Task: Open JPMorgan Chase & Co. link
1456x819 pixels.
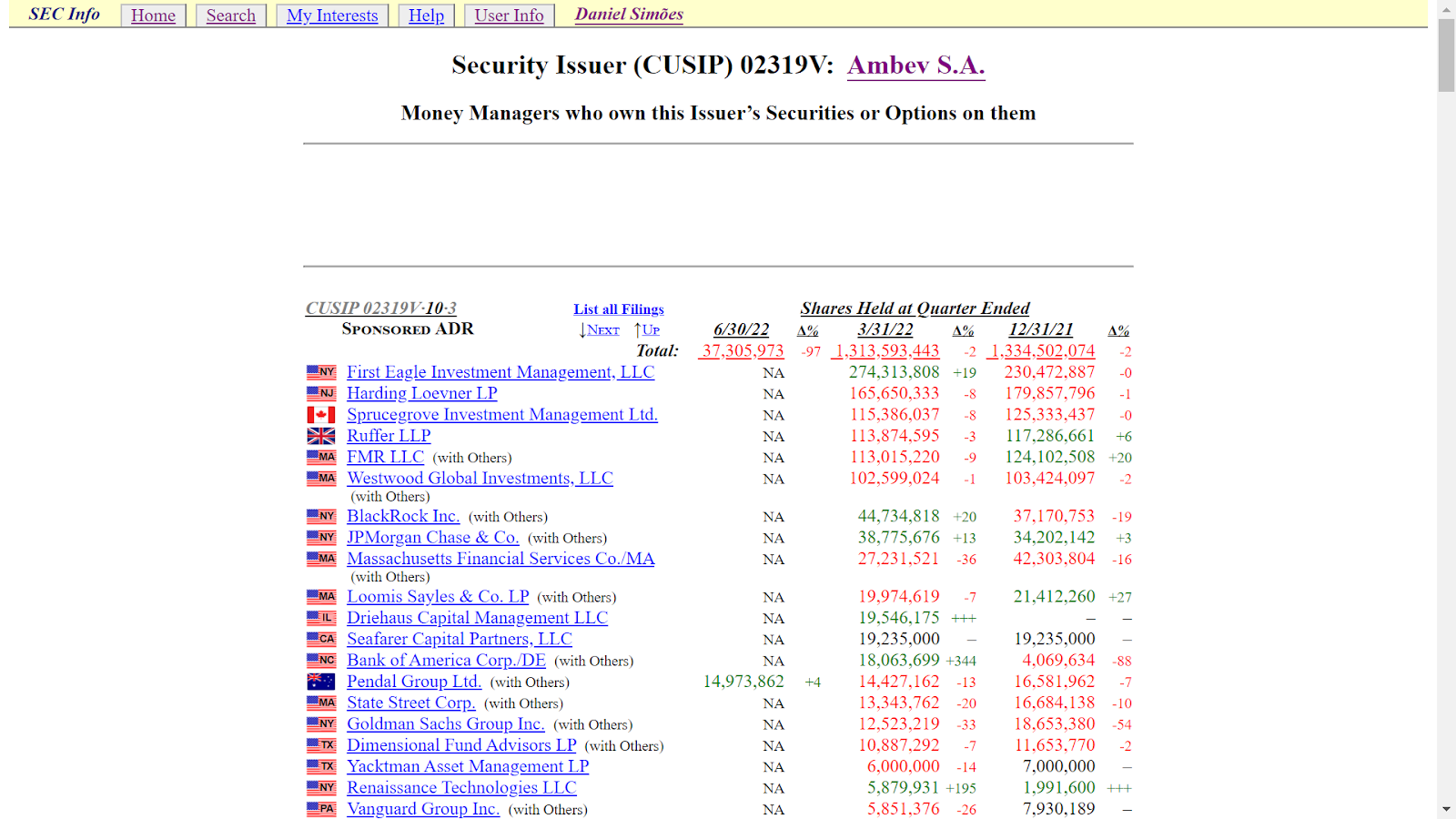Action: click(x=433, y=537)
